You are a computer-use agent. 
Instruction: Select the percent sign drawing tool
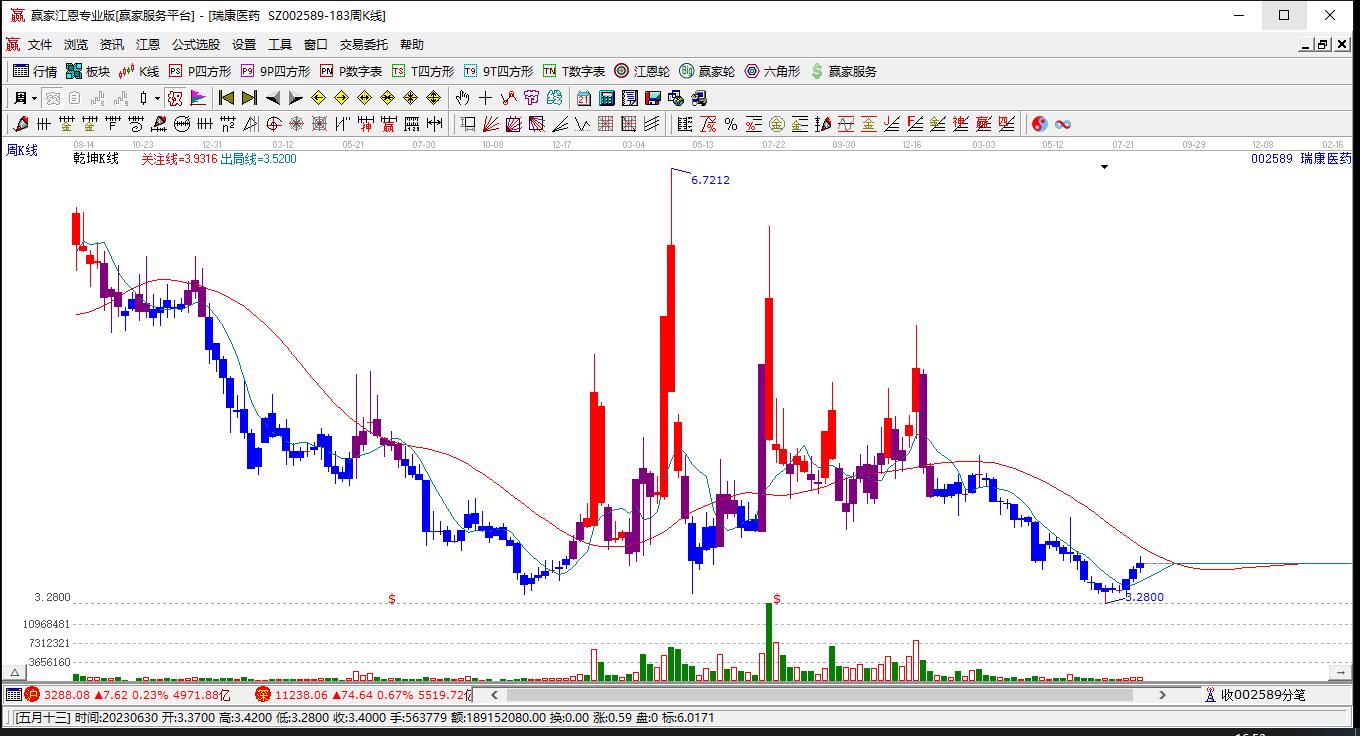[x=731, y=124]
